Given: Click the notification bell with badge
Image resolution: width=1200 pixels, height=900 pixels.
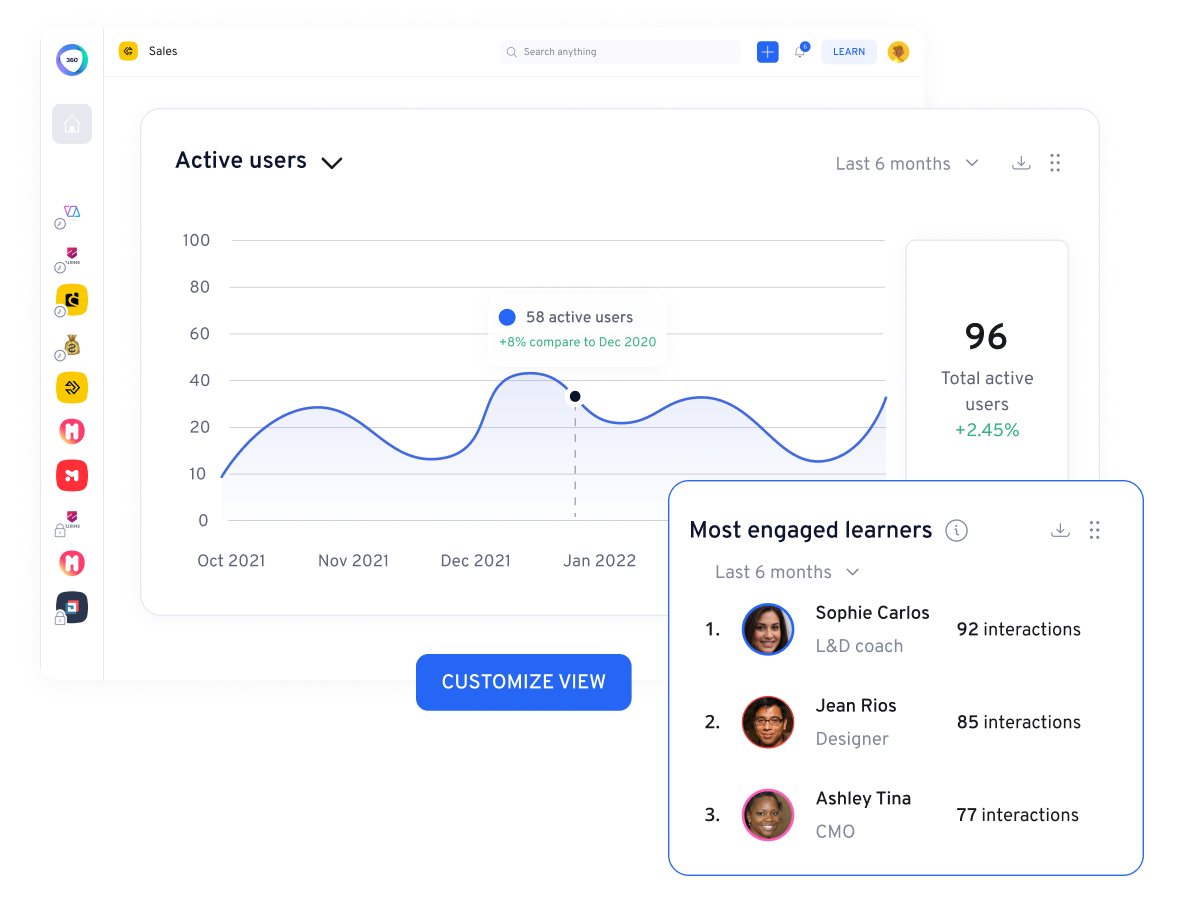Looking at the screenshot, I should [800, 52].
